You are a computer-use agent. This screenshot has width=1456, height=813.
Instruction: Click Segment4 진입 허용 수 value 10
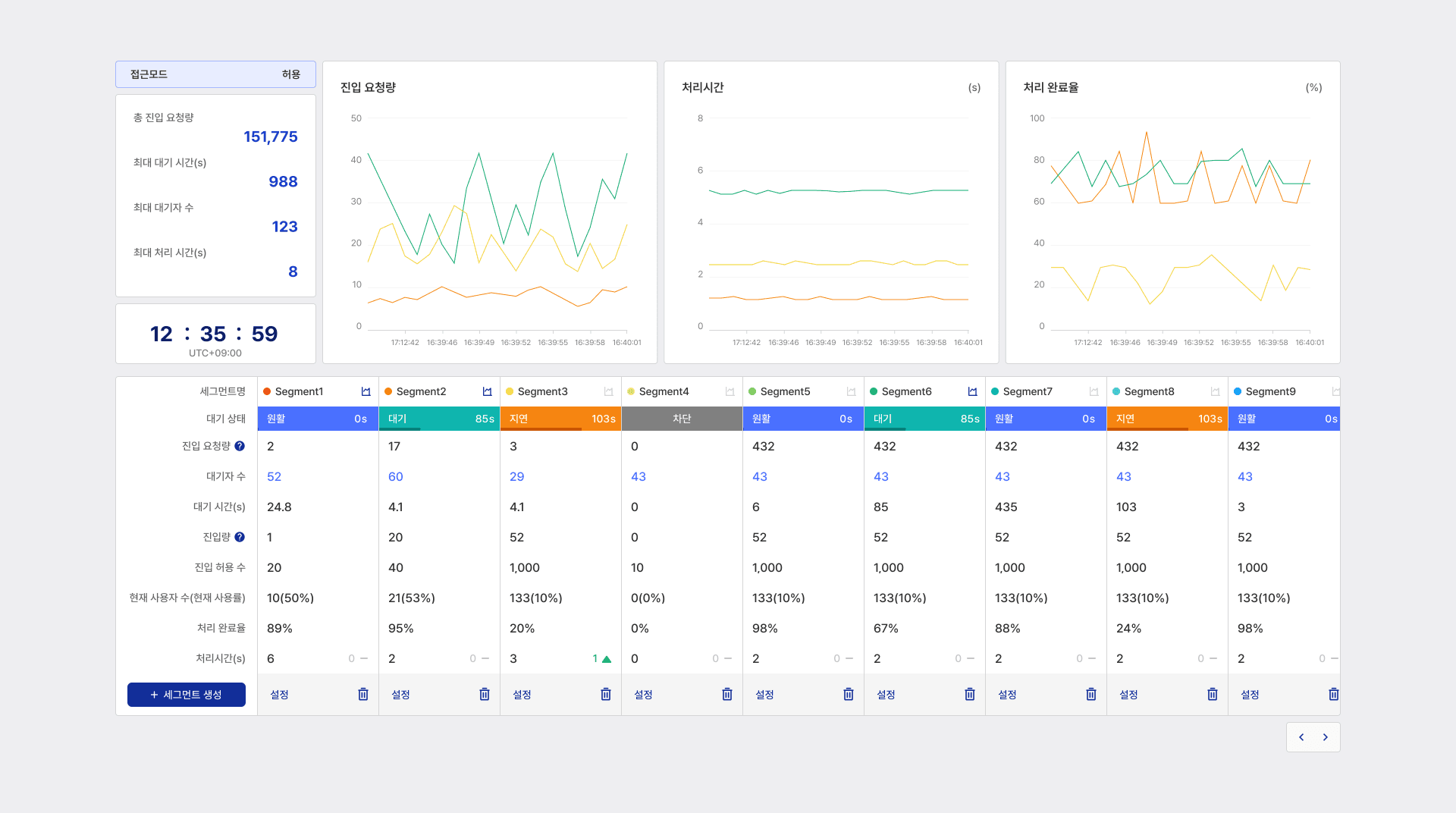(637, 567)
